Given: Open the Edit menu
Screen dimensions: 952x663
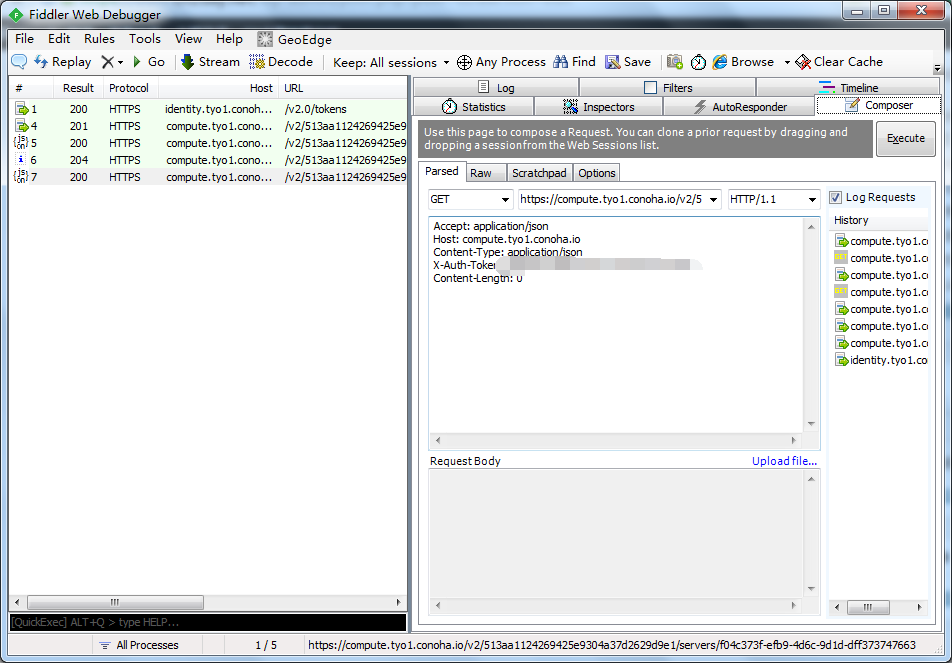Looking at the screenshot, I should [59, 39].
